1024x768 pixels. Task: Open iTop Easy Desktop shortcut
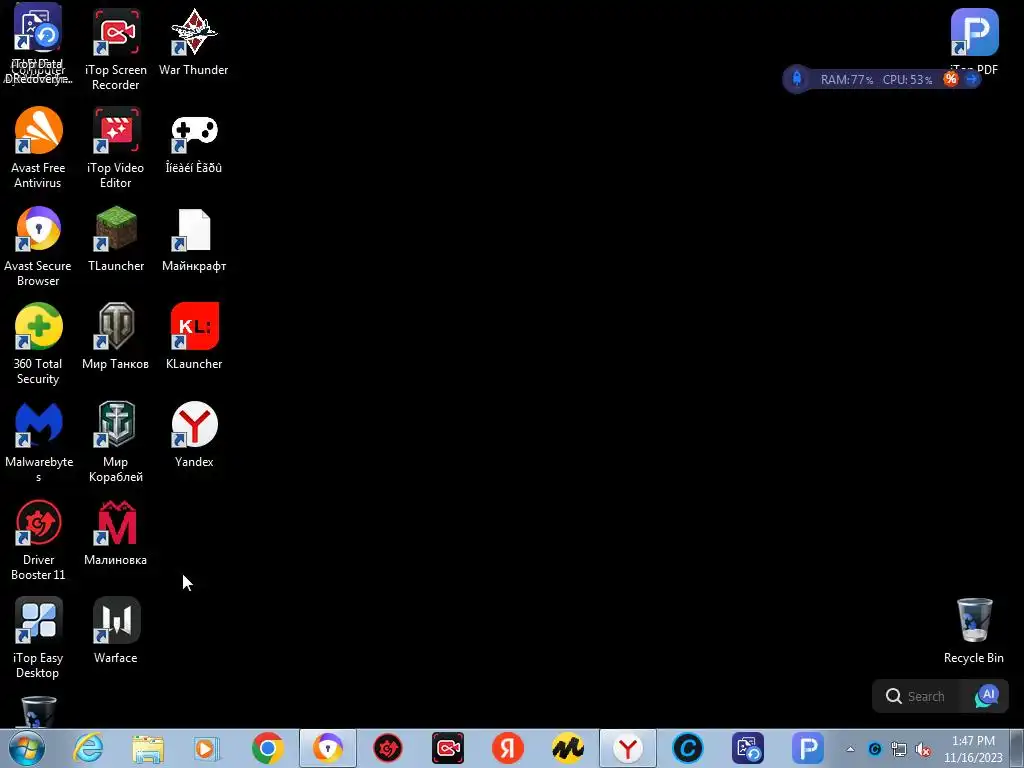tap(38, 637)
